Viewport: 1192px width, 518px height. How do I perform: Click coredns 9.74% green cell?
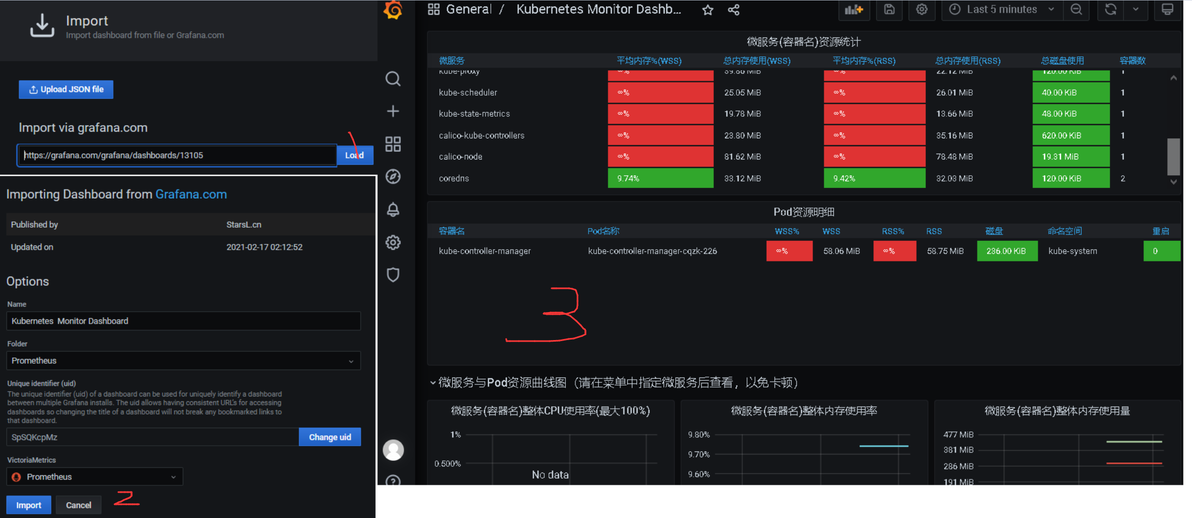pyautogui.click(x=661, y=178)
